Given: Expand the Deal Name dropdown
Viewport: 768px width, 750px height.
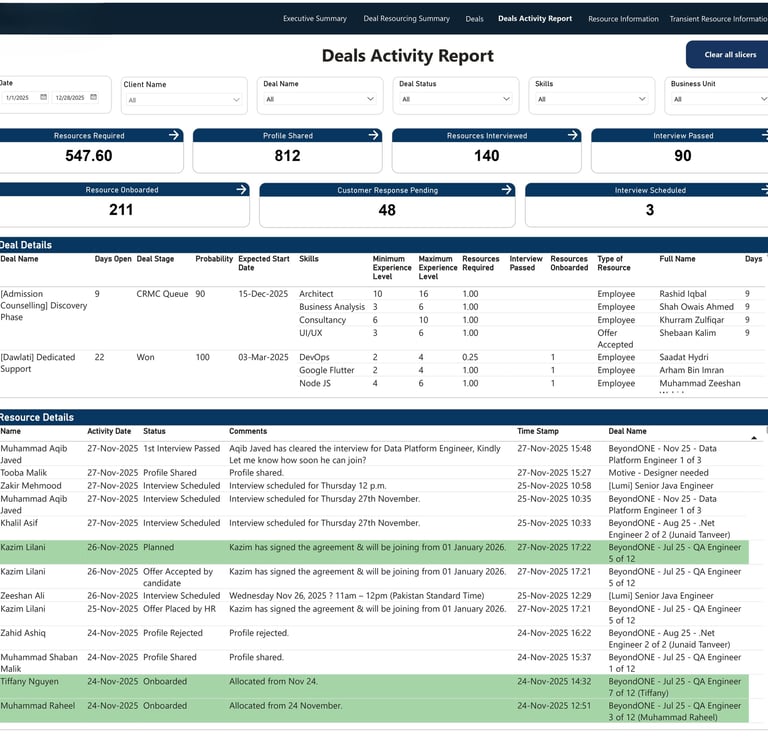Looking at the screenshot, I should [x=320, y=99].
